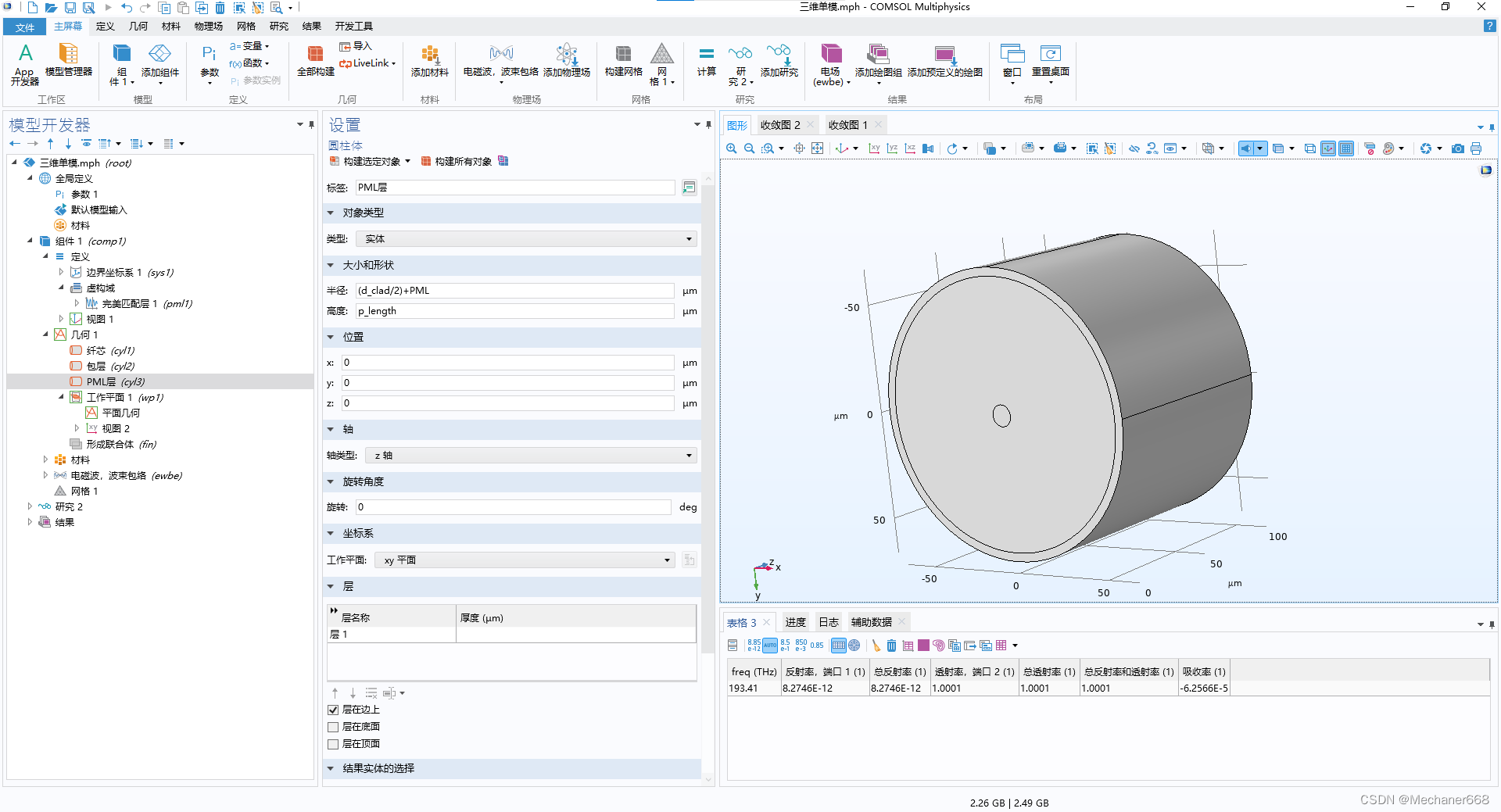The height and width of the screenshot is (812, 1501).
Task: Expand the 结果 tree node
Action: (x=30, y=522)
